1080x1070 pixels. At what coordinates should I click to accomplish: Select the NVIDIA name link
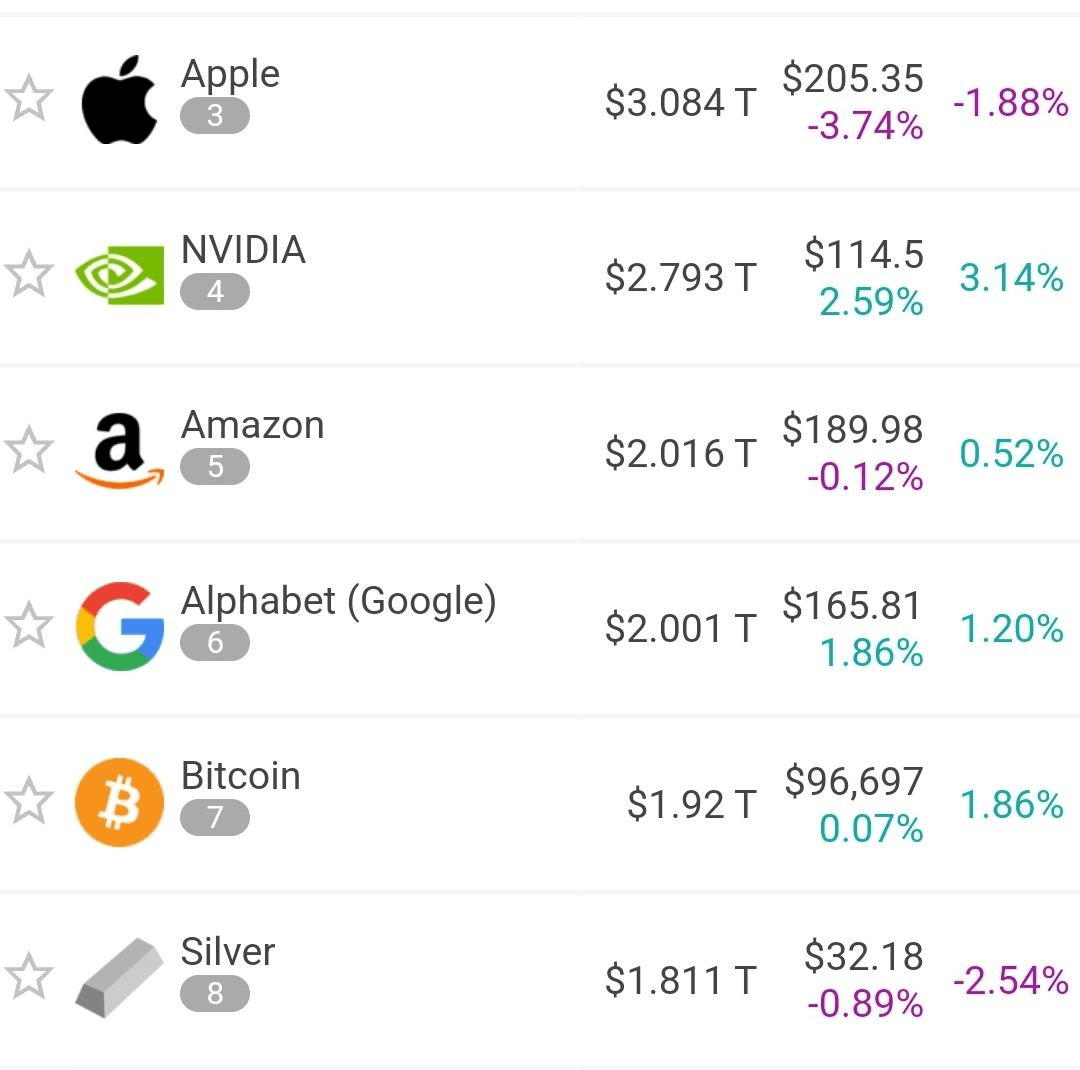[243, 249]
